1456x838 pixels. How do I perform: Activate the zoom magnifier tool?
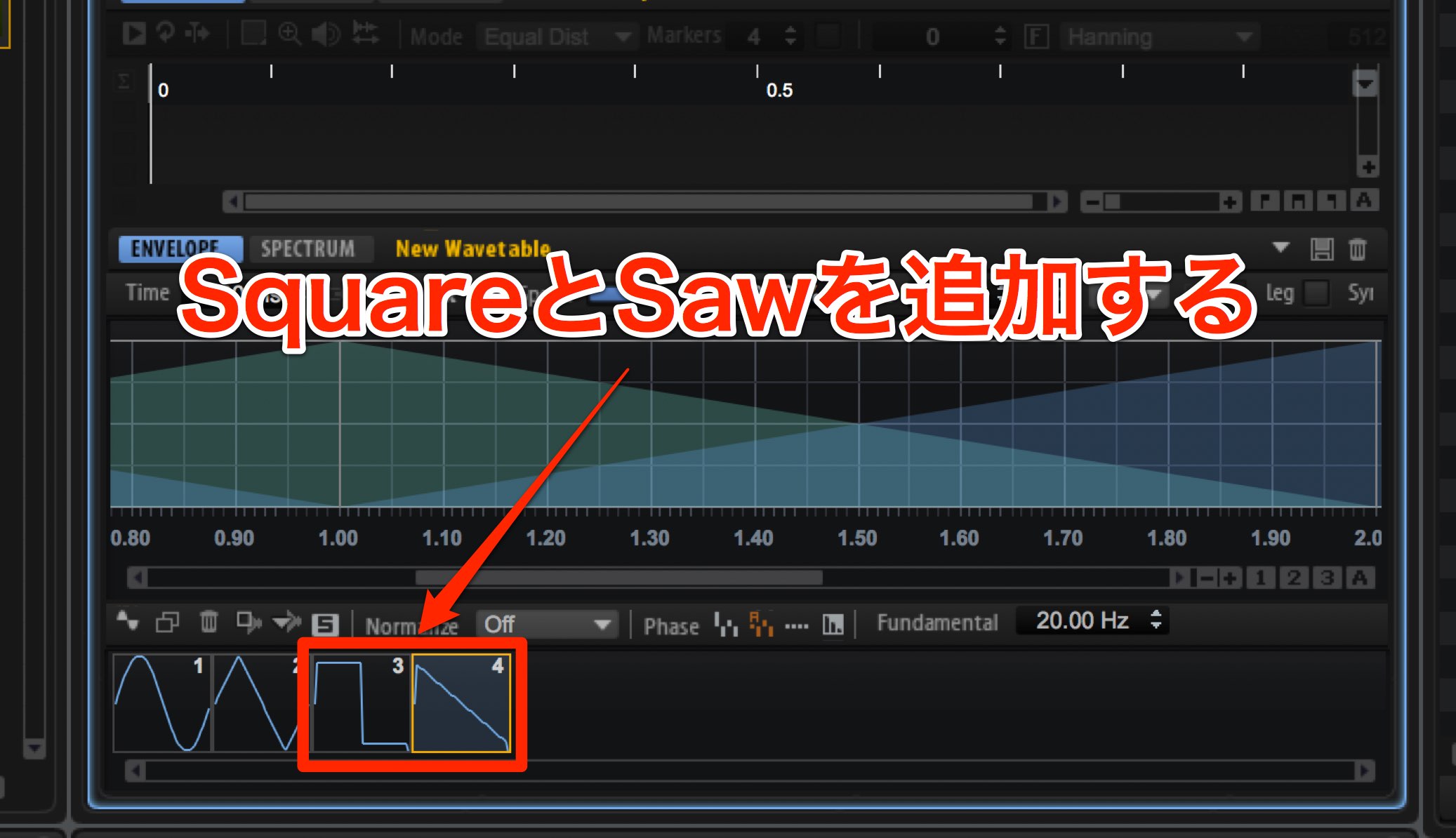[290, 34]
